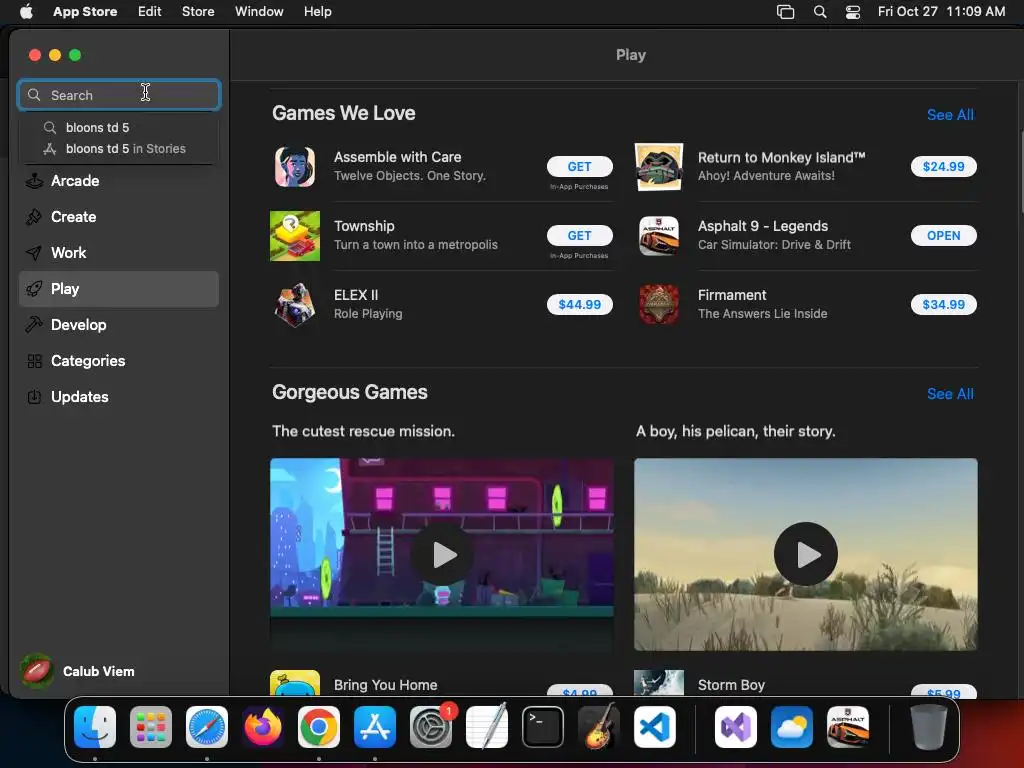Click the Calub Viem account avatar

coord(37,671)
